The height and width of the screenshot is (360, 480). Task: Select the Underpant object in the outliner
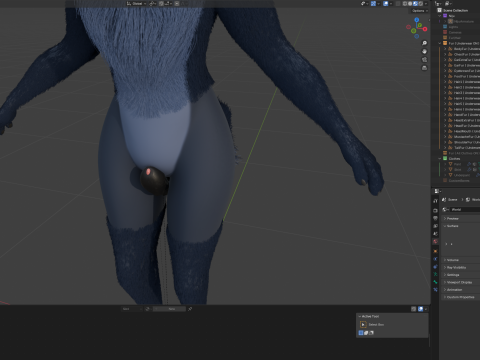(x=462, y=175)
